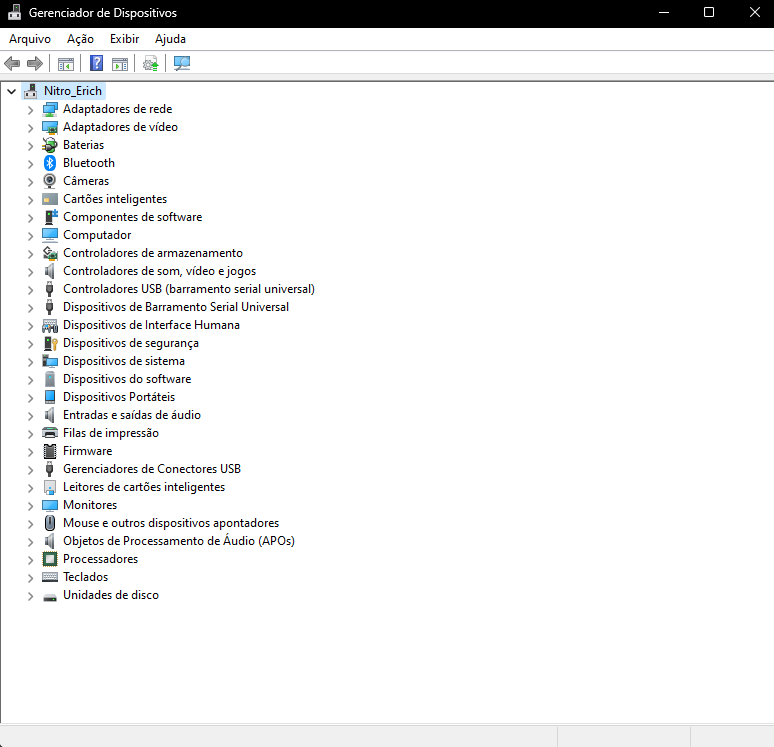Click the Teclados keyboard icon

pos(50,577)
